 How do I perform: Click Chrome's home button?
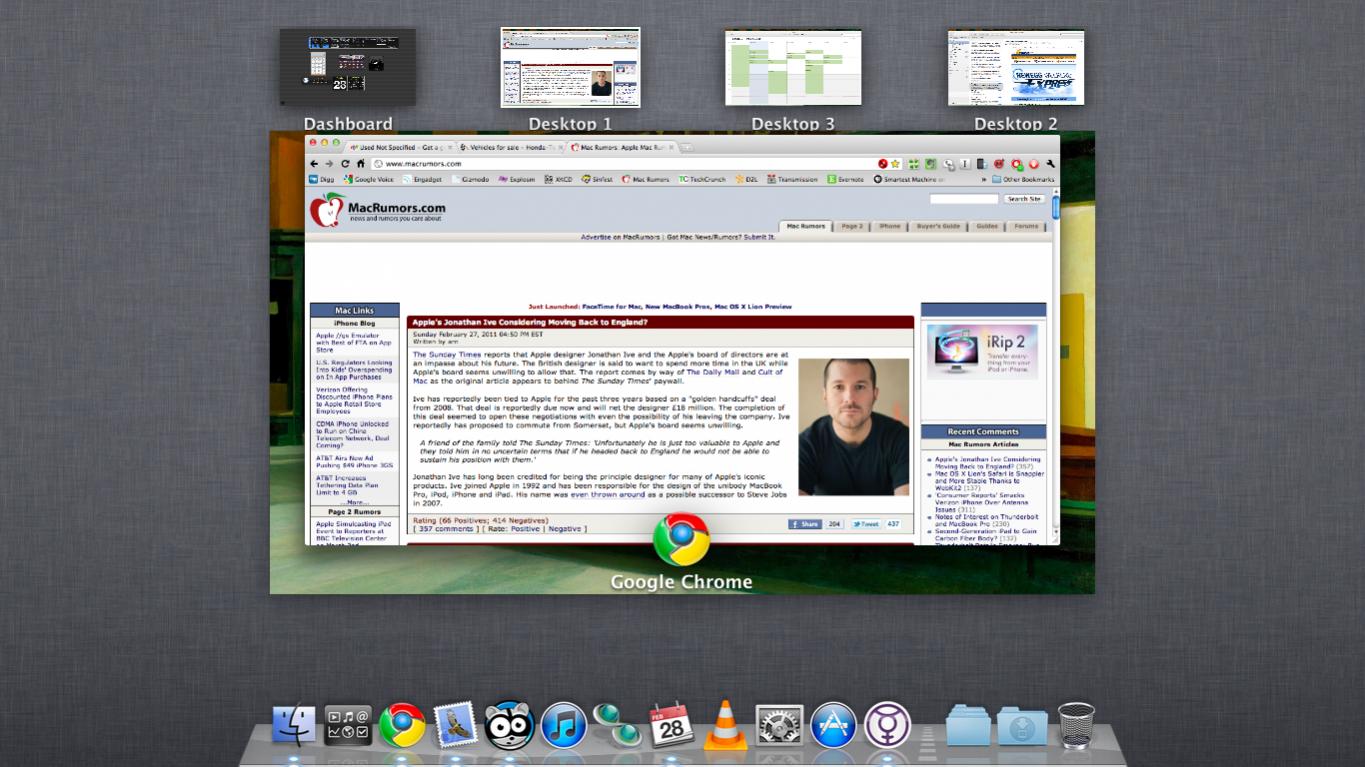point(361,164)
